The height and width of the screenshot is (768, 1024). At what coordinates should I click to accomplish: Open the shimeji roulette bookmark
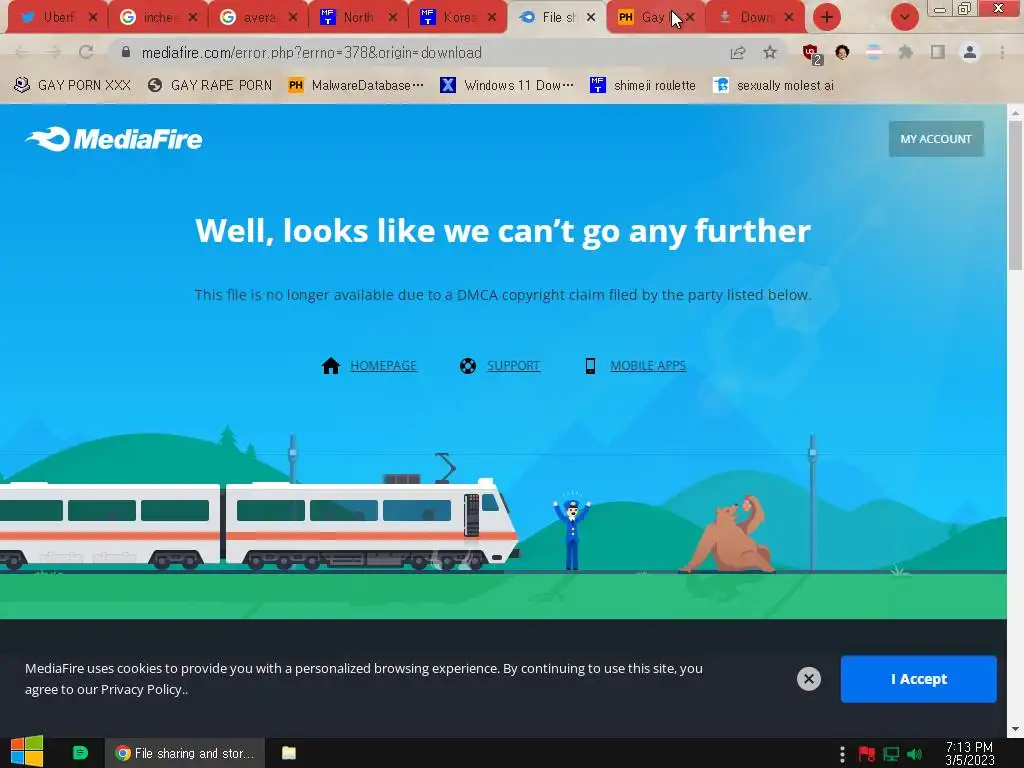(x=643, y=85)
